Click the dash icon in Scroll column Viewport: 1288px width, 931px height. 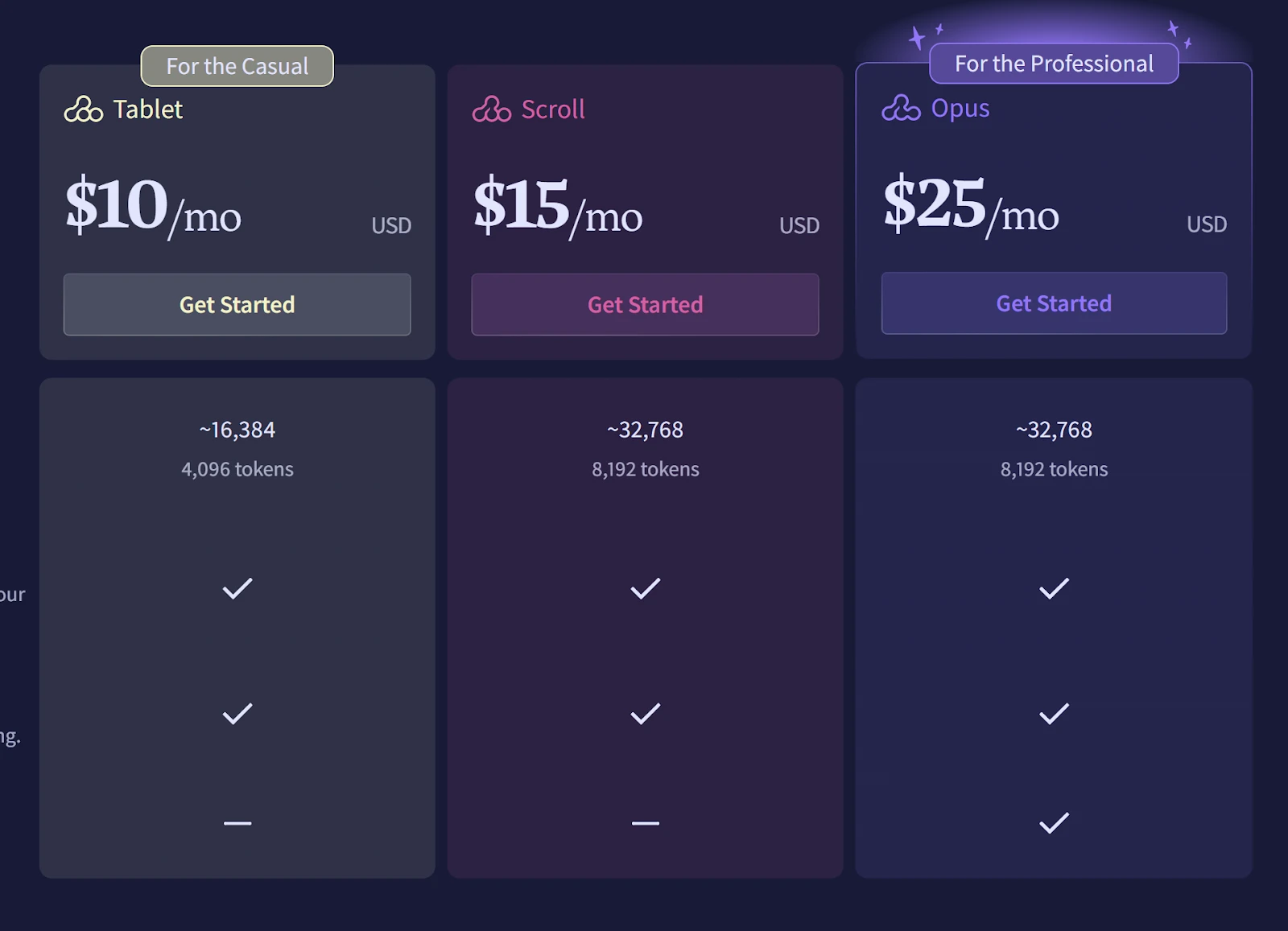pyautogui.click(x=646, y=823)
